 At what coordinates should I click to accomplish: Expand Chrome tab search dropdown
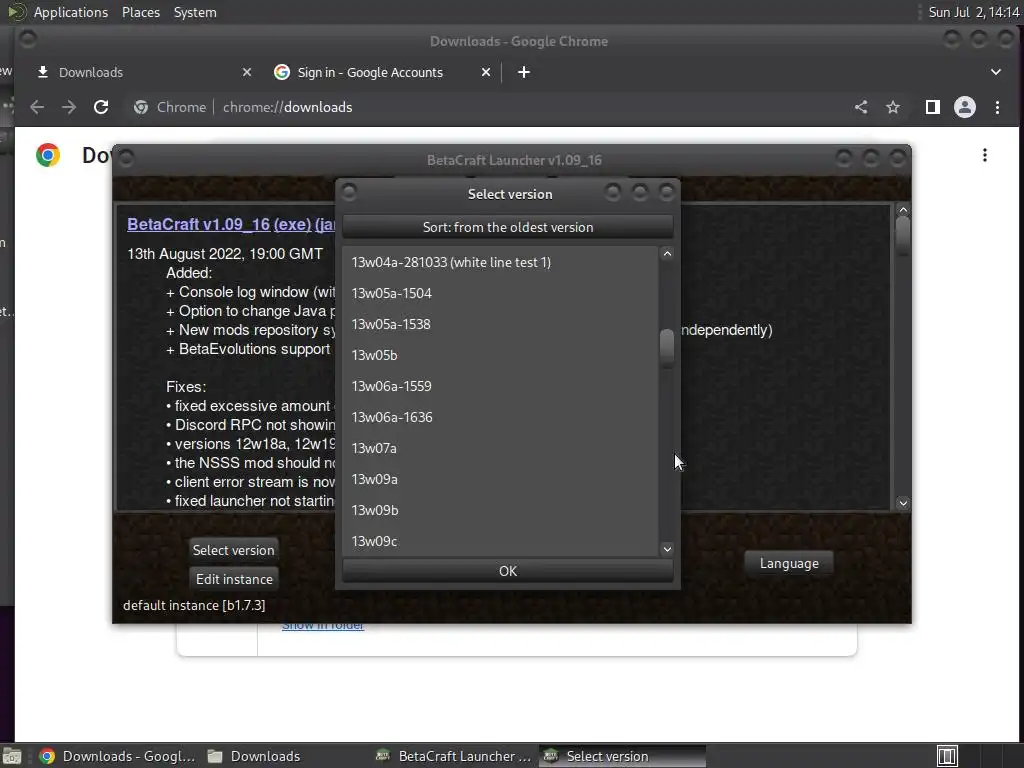tap(996, 72)
